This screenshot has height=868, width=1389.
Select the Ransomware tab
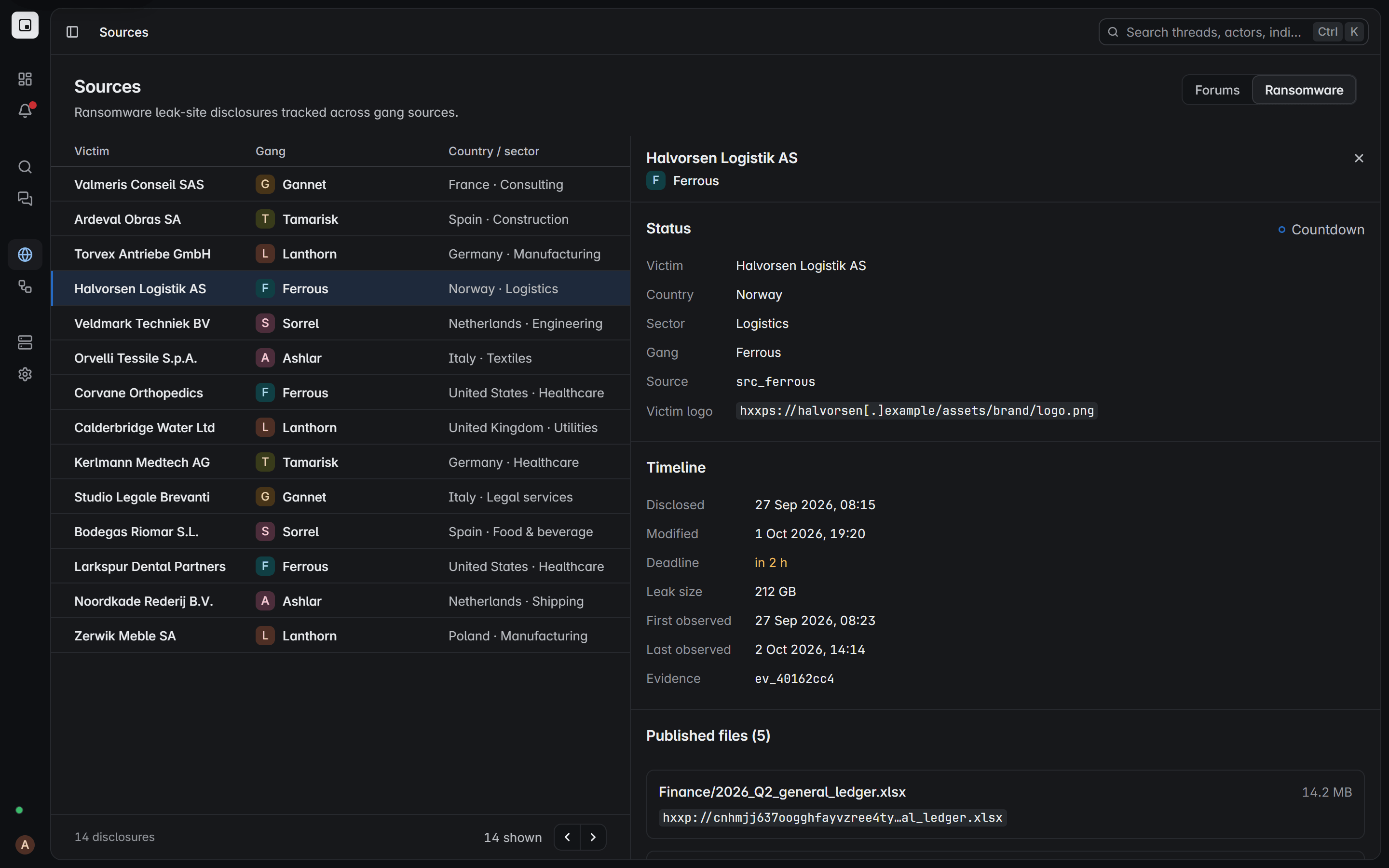[1304, 90]
